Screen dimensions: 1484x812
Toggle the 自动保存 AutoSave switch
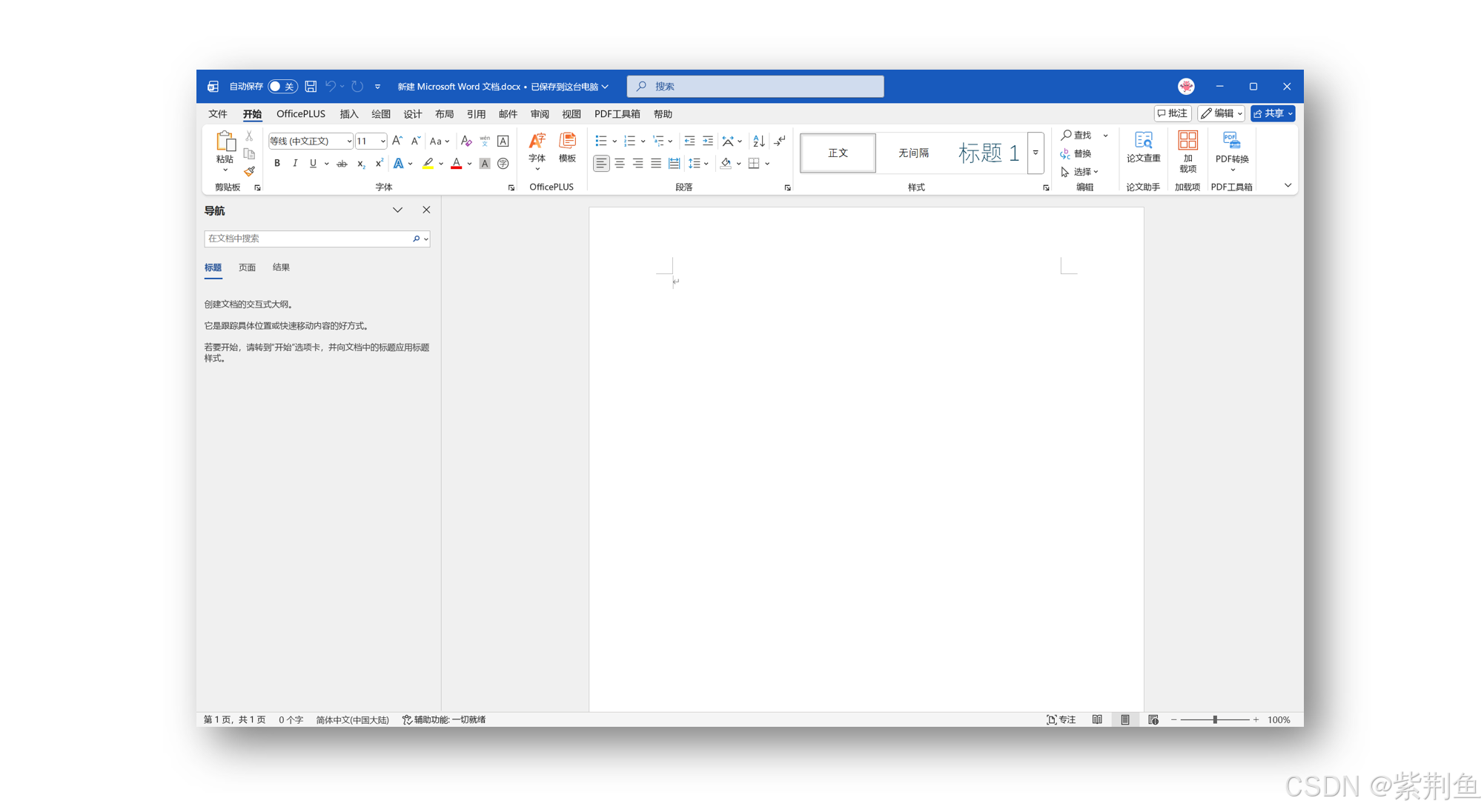282,87
